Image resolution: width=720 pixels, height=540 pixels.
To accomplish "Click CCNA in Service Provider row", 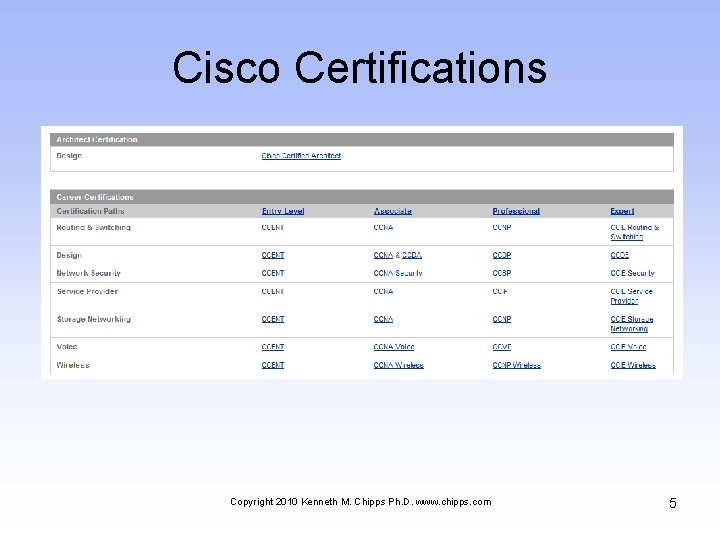I will [383, 291].
